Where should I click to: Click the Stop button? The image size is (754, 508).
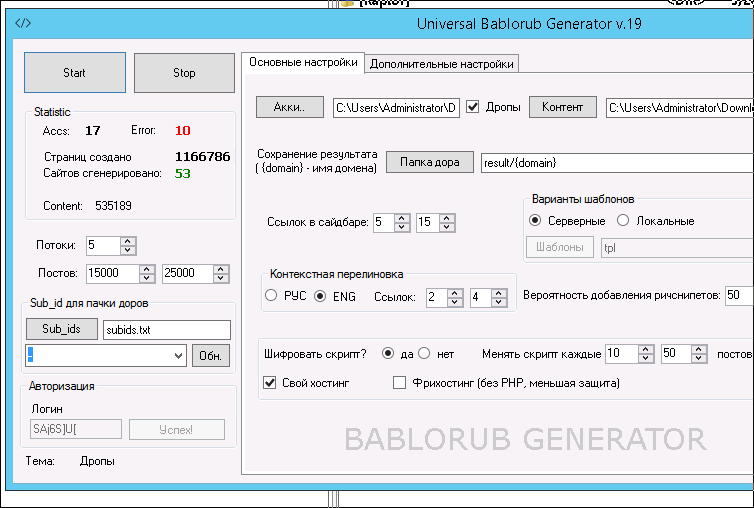coord(184,73)
